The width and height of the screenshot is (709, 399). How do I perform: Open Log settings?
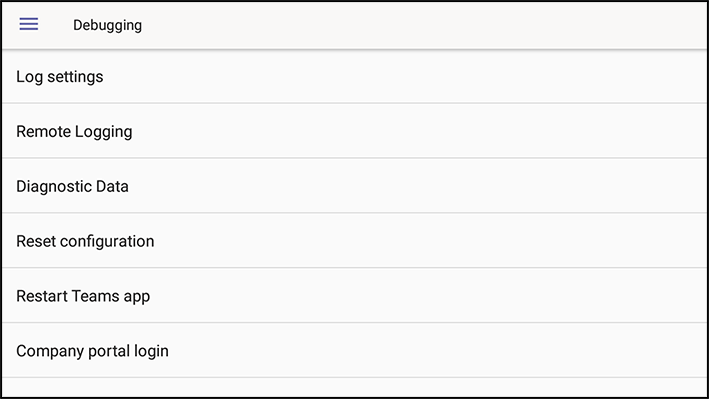(354, 76)
